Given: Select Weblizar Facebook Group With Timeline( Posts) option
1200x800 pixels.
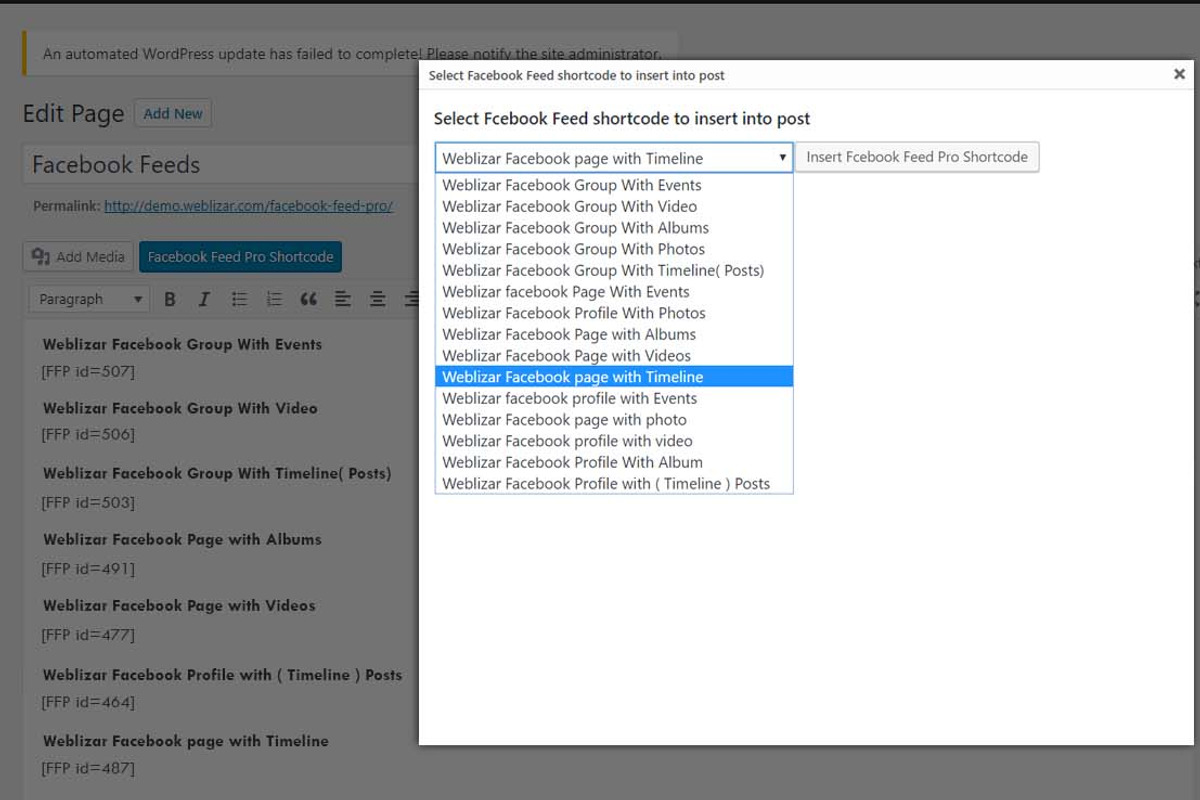Looking at the screenshot, I should coord(614,270).
